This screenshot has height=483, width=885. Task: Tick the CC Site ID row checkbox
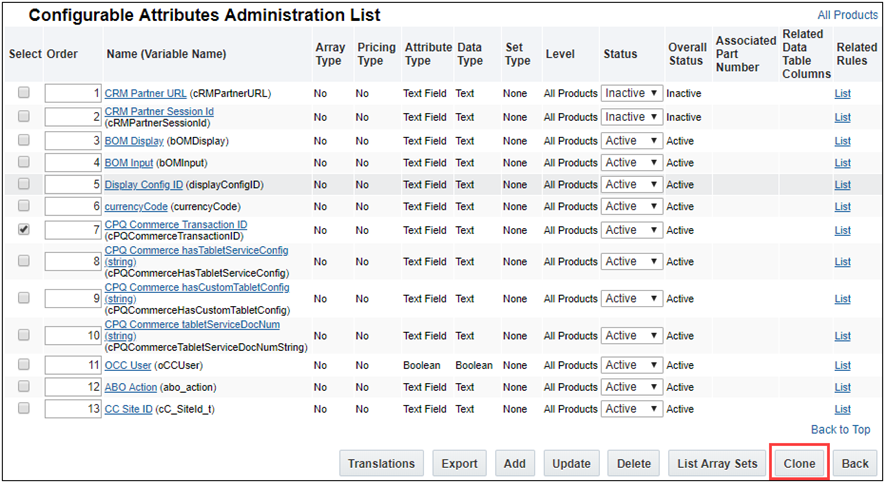pos(24,408)
